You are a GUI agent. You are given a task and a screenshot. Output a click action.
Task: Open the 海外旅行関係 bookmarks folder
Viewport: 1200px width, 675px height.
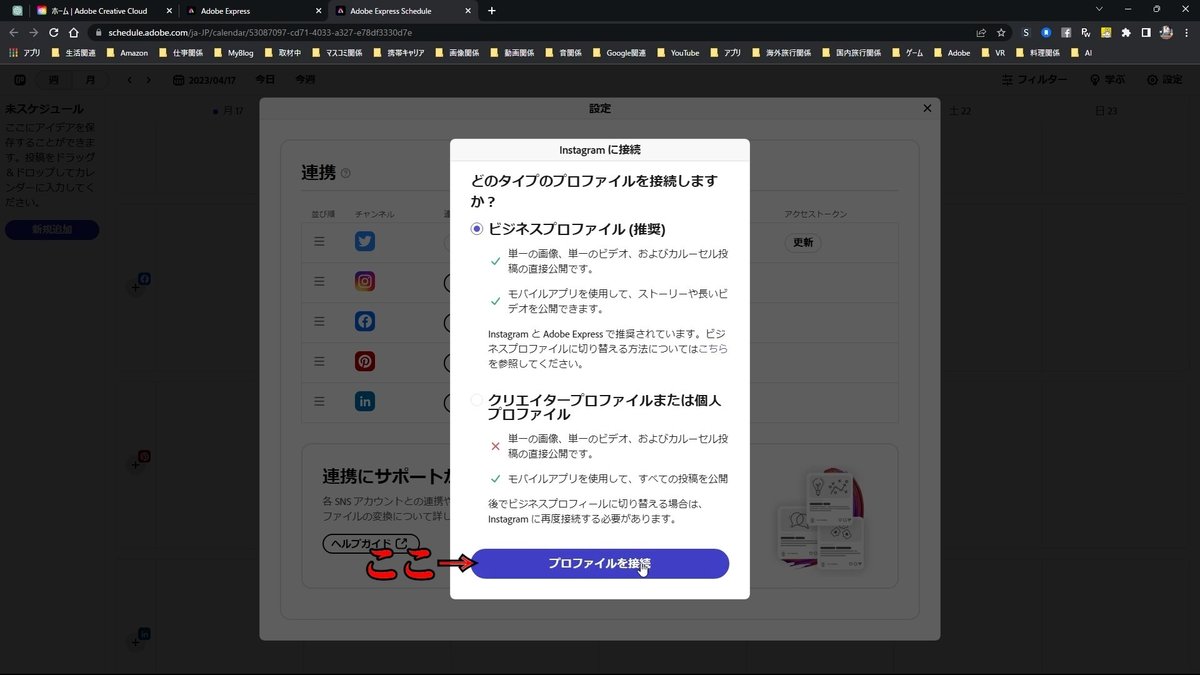780,52
